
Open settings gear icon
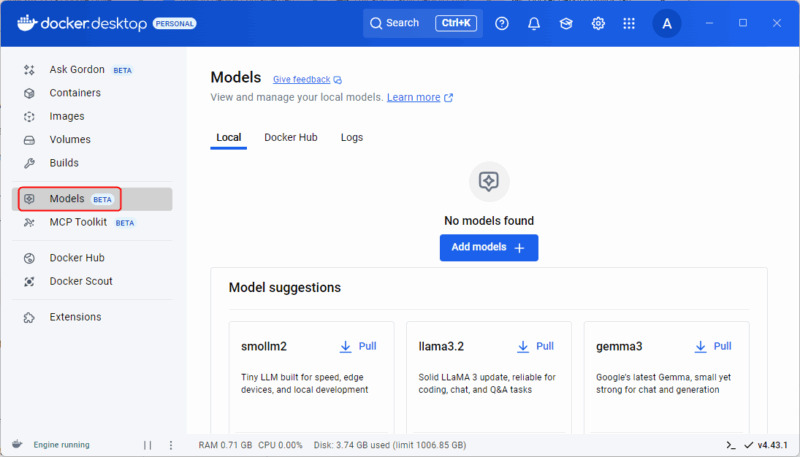click(x=598, y=23)
